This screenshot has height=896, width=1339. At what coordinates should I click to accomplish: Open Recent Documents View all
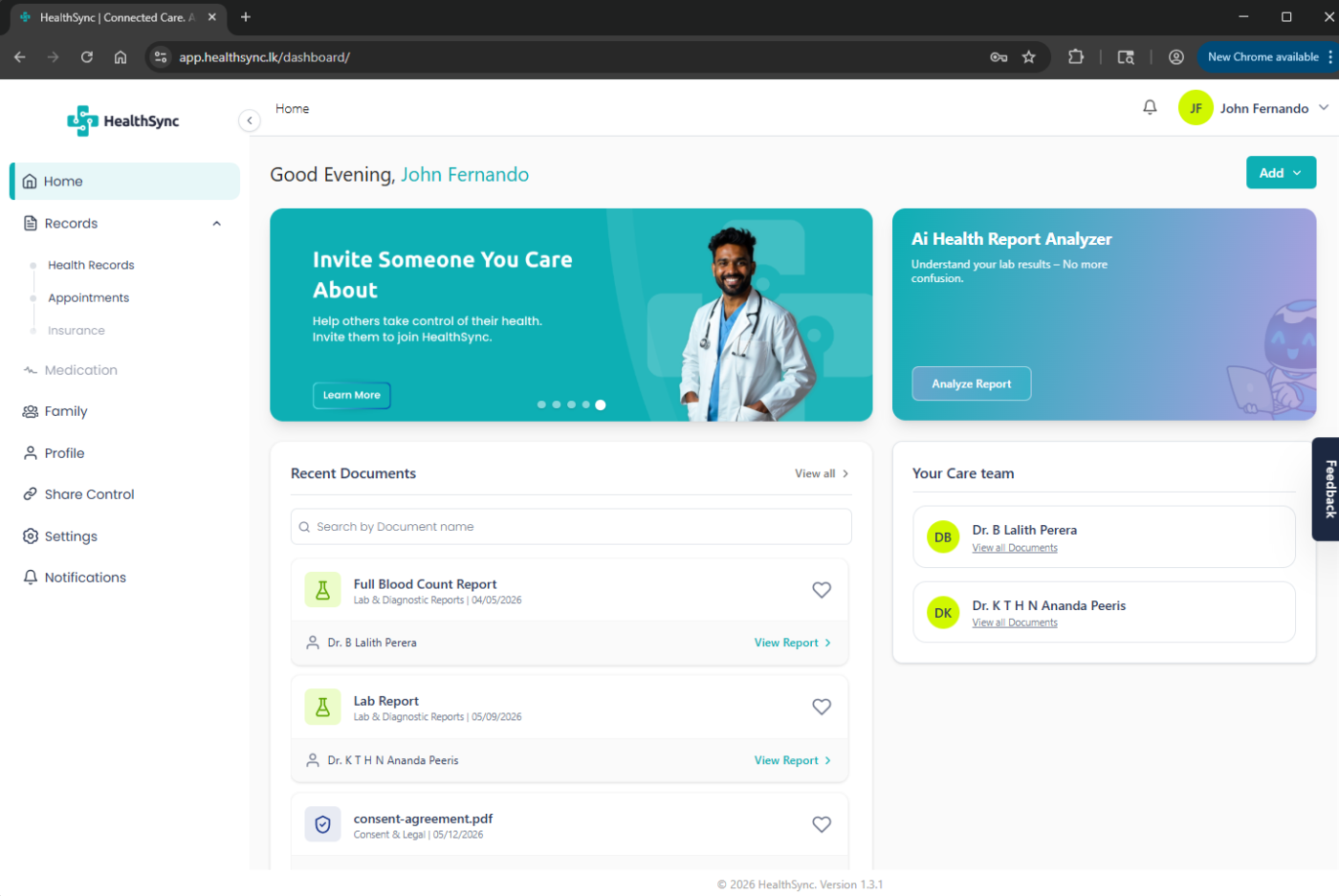822,473
